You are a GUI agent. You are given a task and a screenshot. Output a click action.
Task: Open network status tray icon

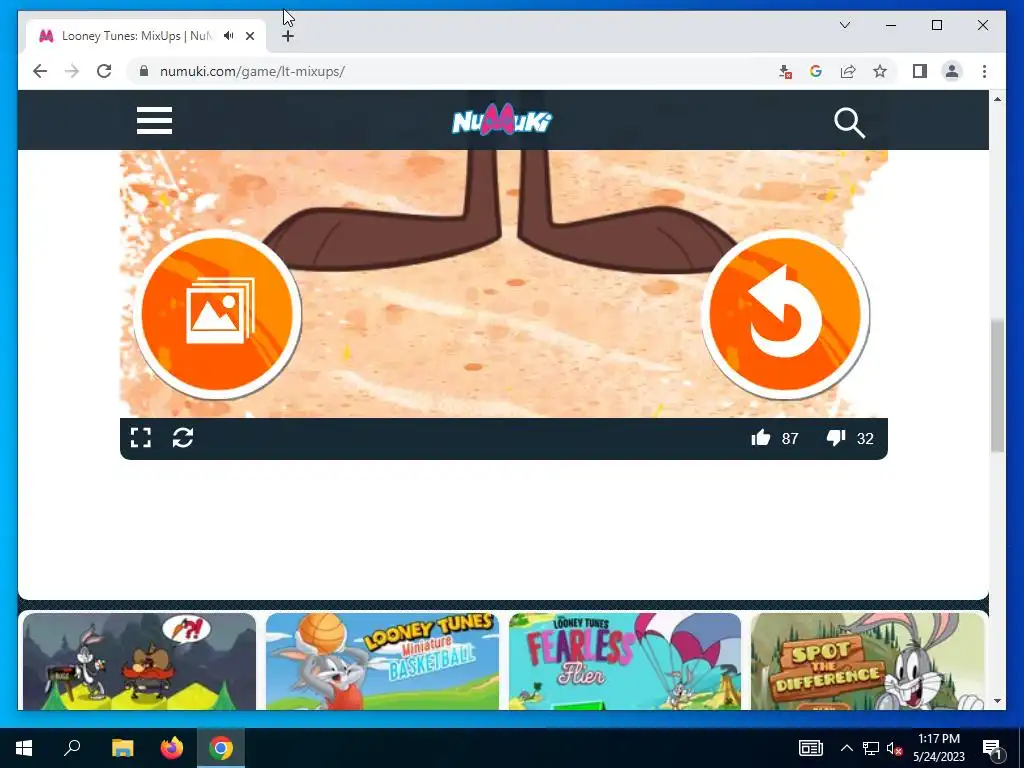click(871, 748)
